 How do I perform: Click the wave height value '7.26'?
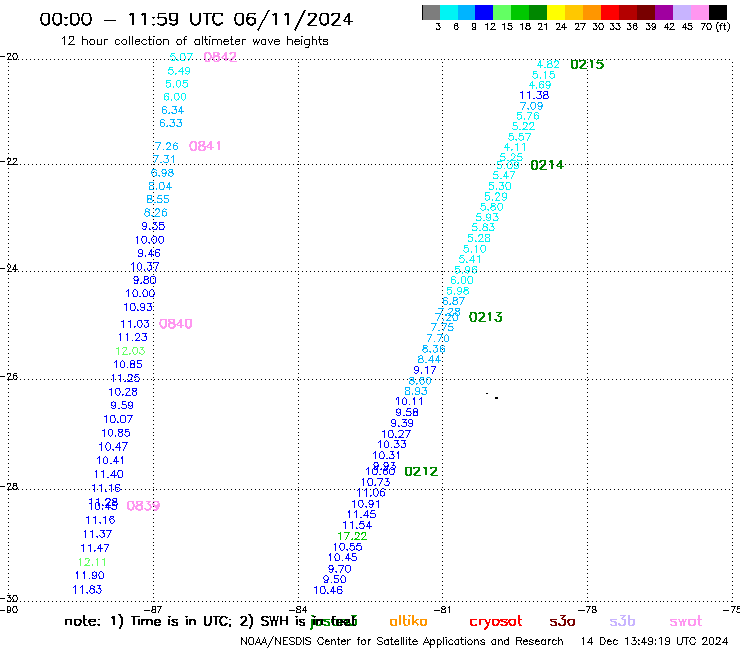click(x=167, y=146)
